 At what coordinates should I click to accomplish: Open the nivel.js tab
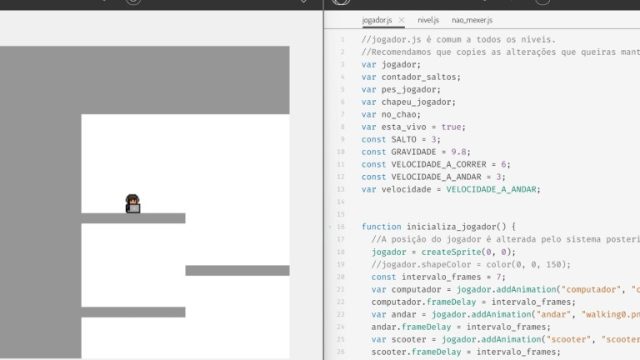click(x=428, y=20)
